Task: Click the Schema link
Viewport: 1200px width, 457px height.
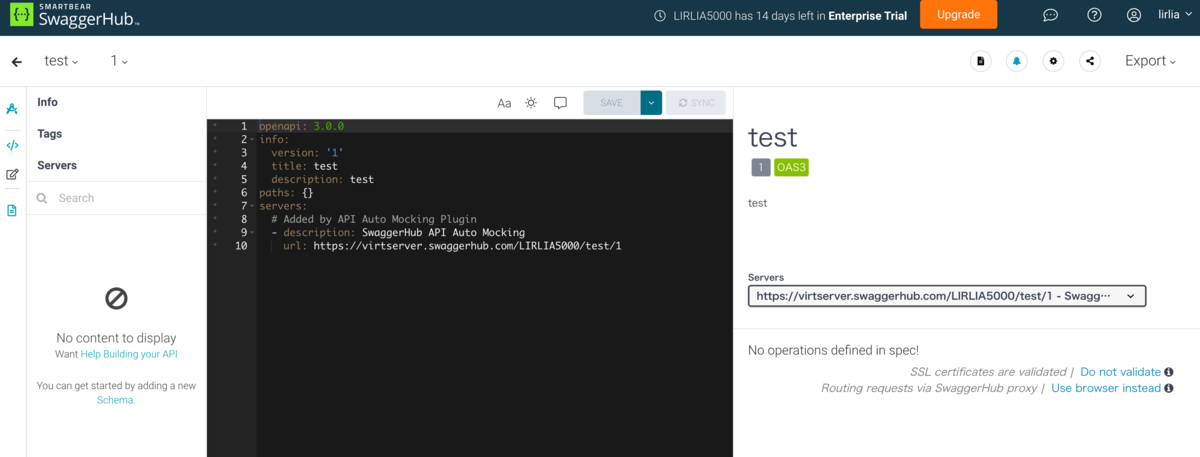Action: click(115, 400)
